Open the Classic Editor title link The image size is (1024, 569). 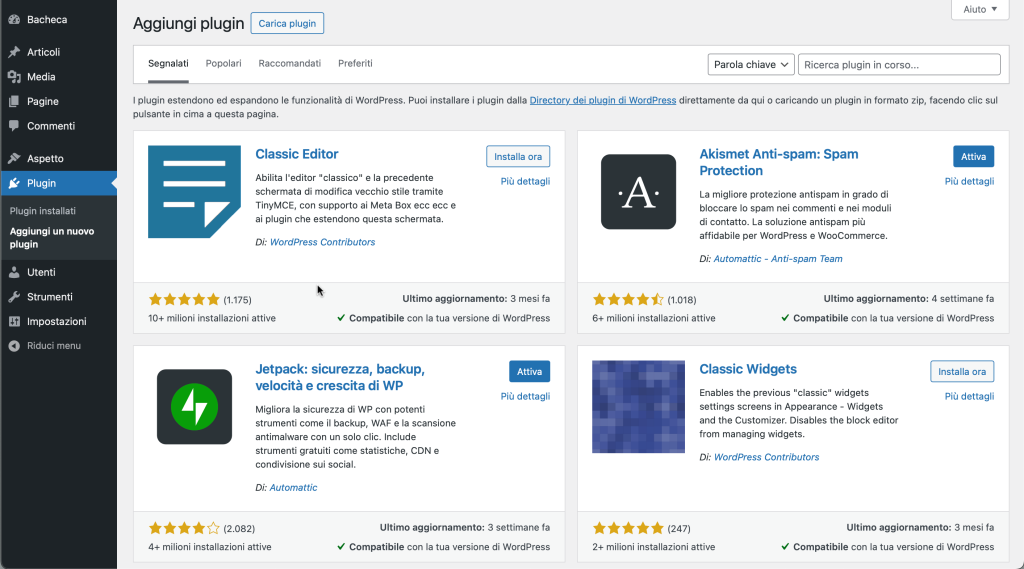point(296,154)
